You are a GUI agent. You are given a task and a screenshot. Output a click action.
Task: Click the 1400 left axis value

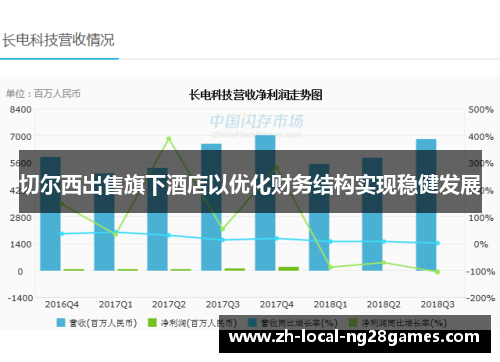[x=21, y=244]
